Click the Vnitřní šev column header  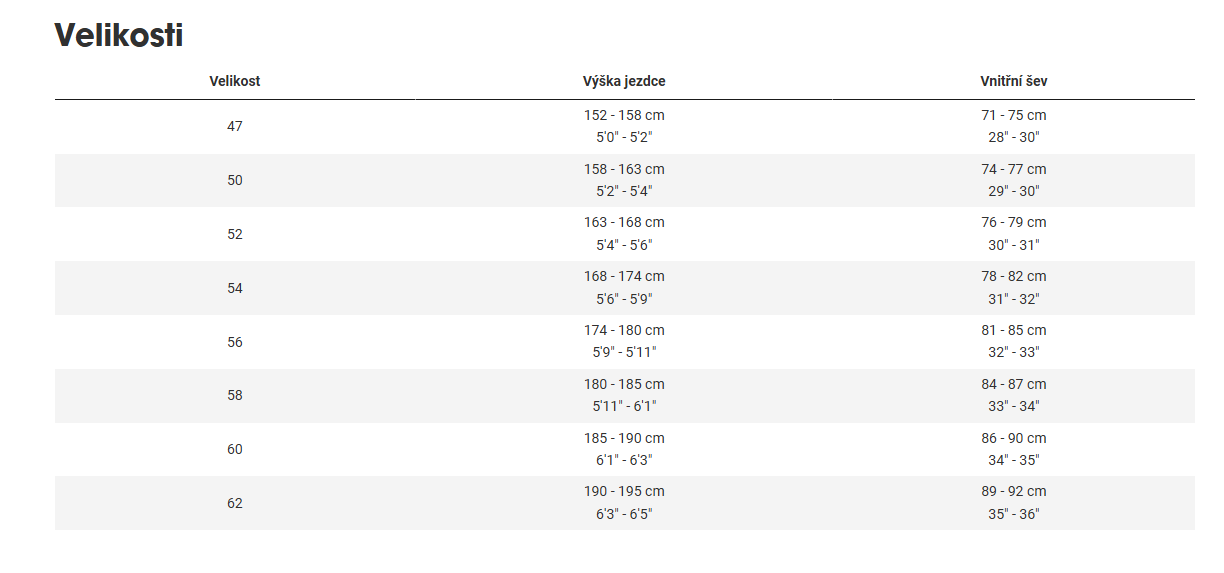click(x=1013, y=81)
